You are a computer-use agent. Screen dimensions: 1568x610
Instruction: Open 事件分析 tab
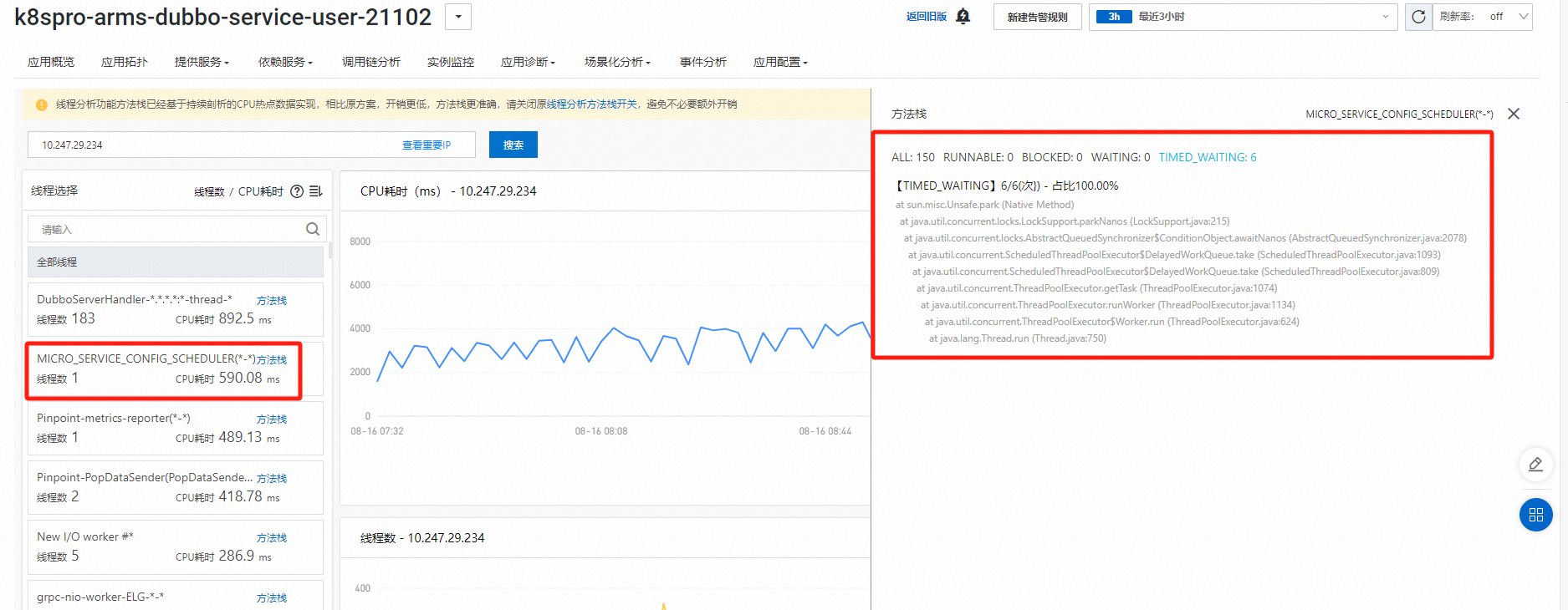click(703, 62)
